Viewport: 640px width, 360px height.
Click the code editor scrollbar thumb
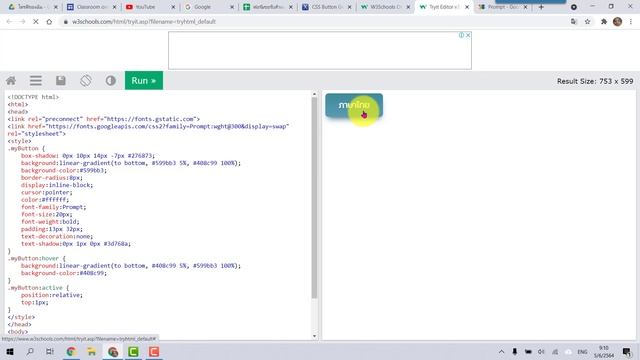click(314, 198)
